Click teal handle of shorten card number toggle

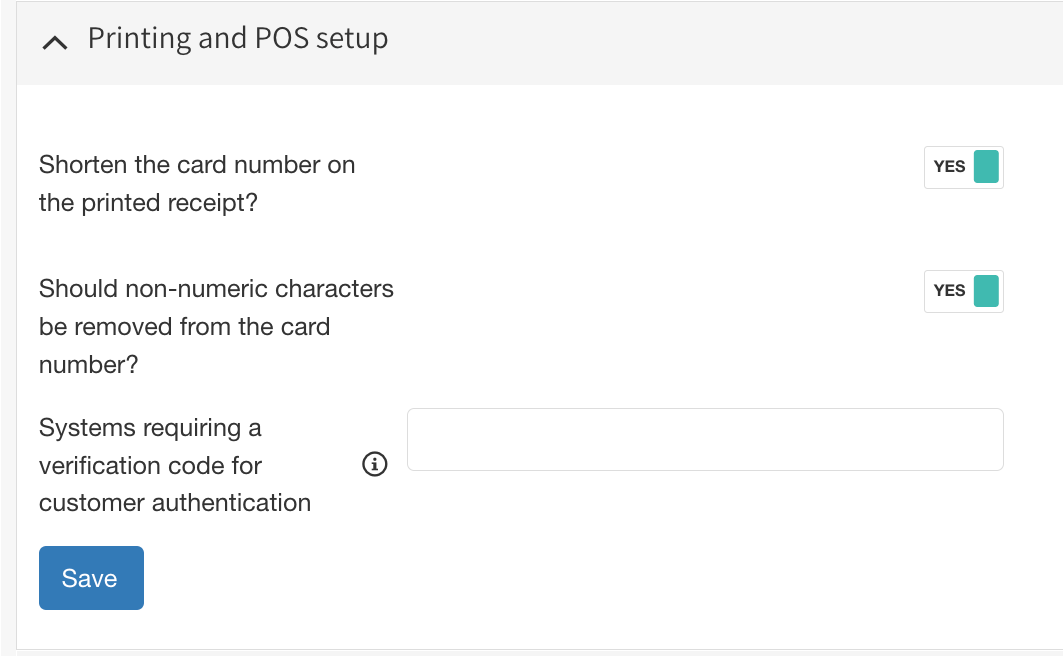click(x=986, y=167)
